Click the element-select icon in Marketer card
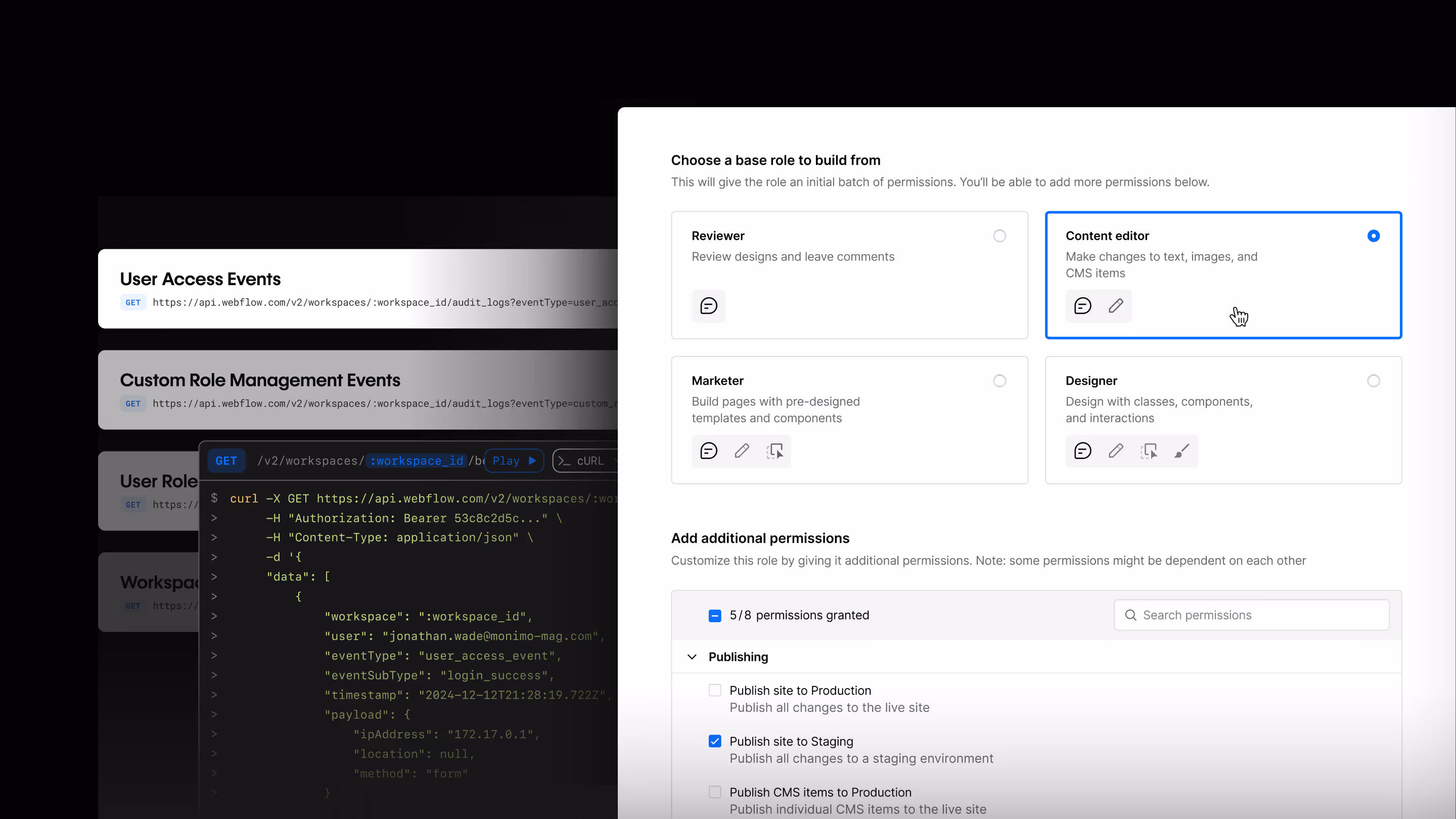1456x819 pixels. [x=775, y=450]
